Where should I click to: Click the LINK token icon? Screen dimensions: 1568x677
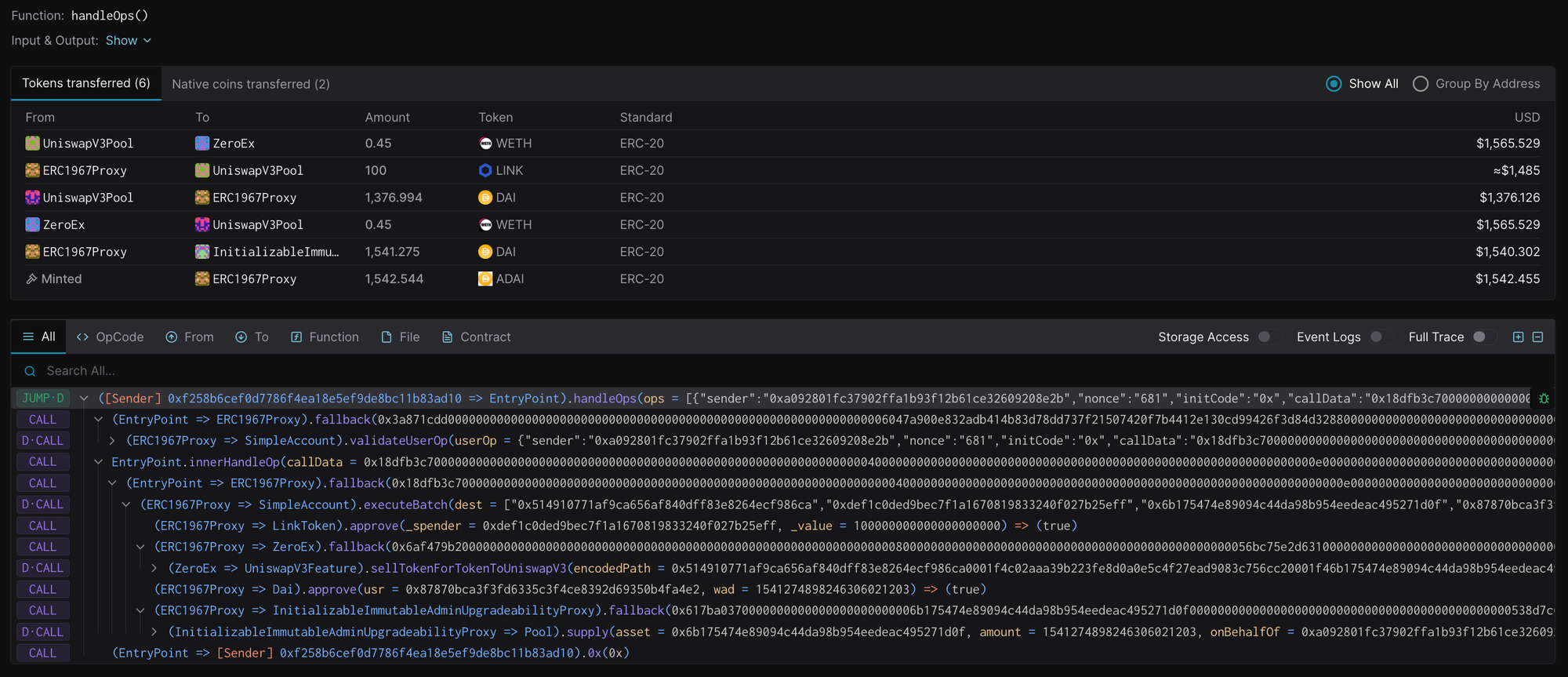pyautogui.click(x=485, y=170)
